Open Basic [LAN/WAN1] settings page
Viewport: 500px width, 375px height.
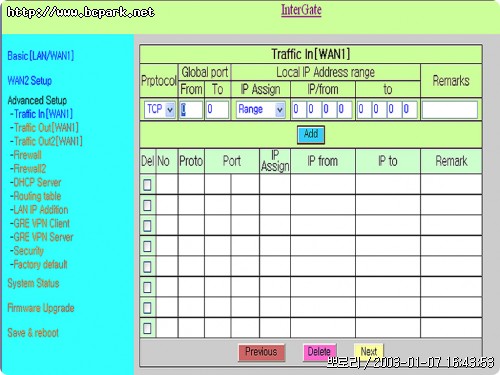point(41,56)
